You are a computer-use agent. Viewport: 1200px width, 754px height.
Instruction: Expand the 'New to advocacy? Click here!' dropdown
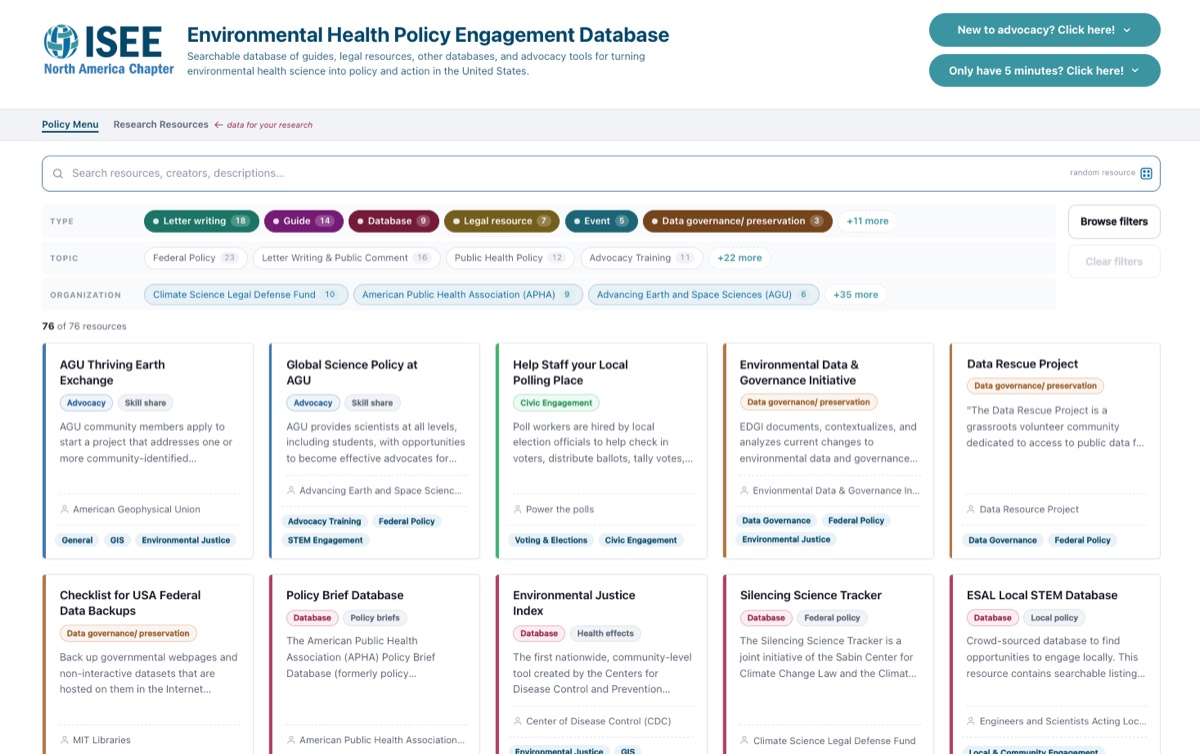[1044, 30]
